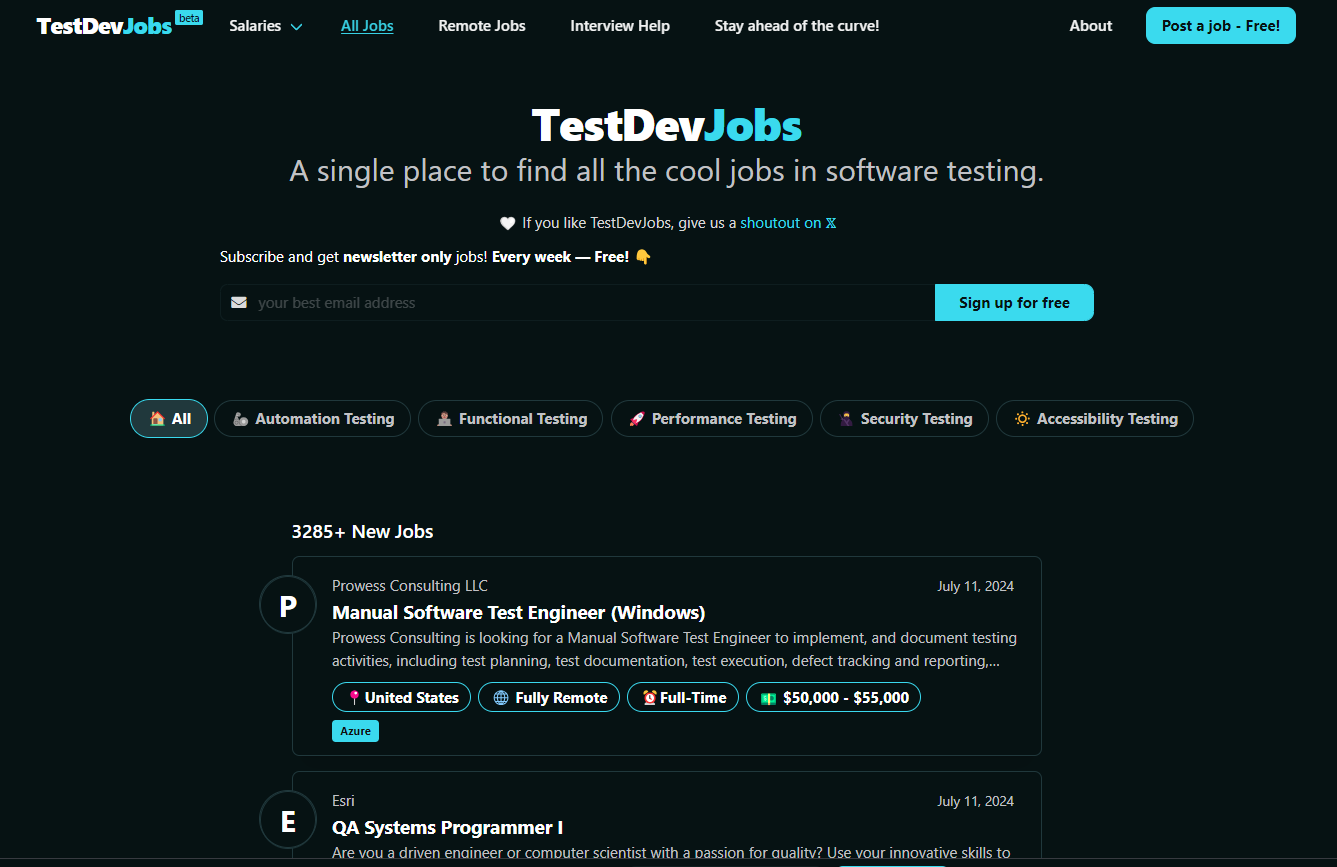Image resolution: width=1337 pixels, height=867 pixels.
Task: Open the TestDevJobs logo in navbar
Action: click(x=104, y=26)
